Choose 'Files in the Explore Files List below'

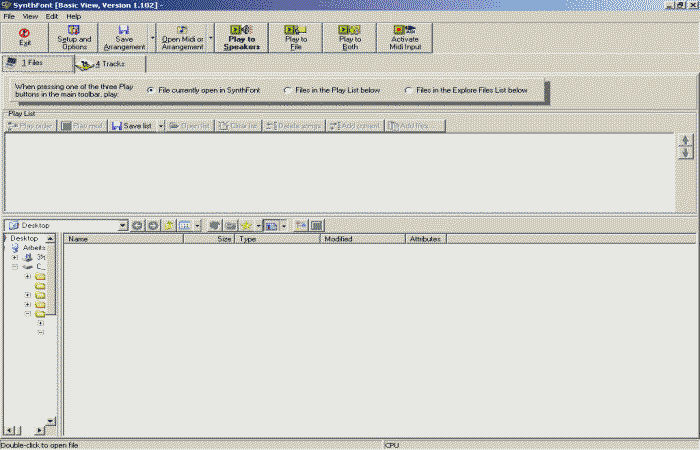pyautogui.click(x=409, y=90)
